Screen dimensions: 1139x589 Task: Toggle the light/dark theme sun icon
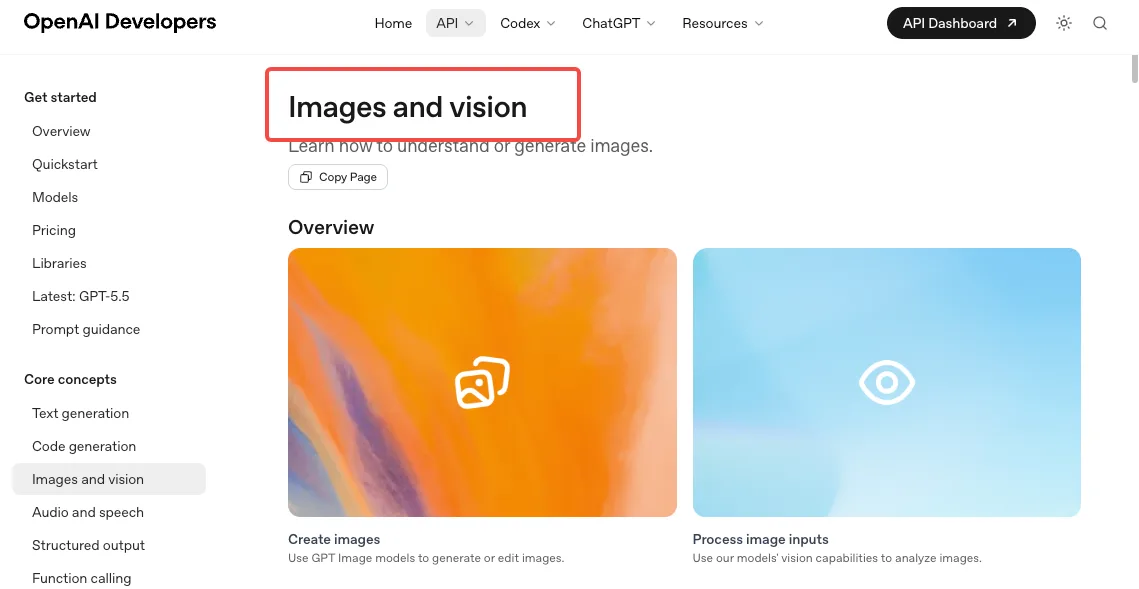pyautogui.click(x=1063, y=23)
